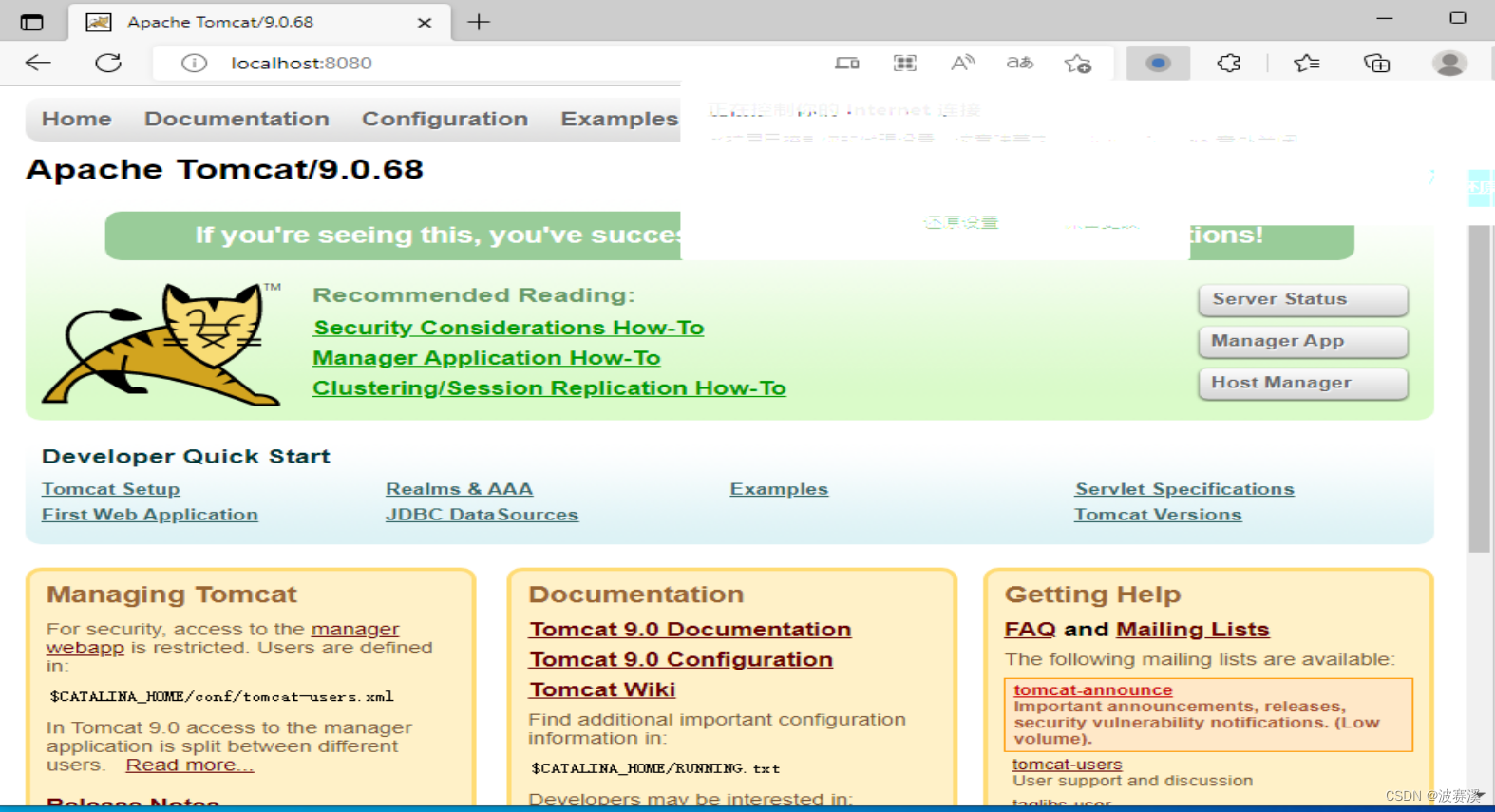Open the Servlet Specifications link
The height and width of the screenshot is (812, 1495).
pyautogui.click(x=1184, y=489)
